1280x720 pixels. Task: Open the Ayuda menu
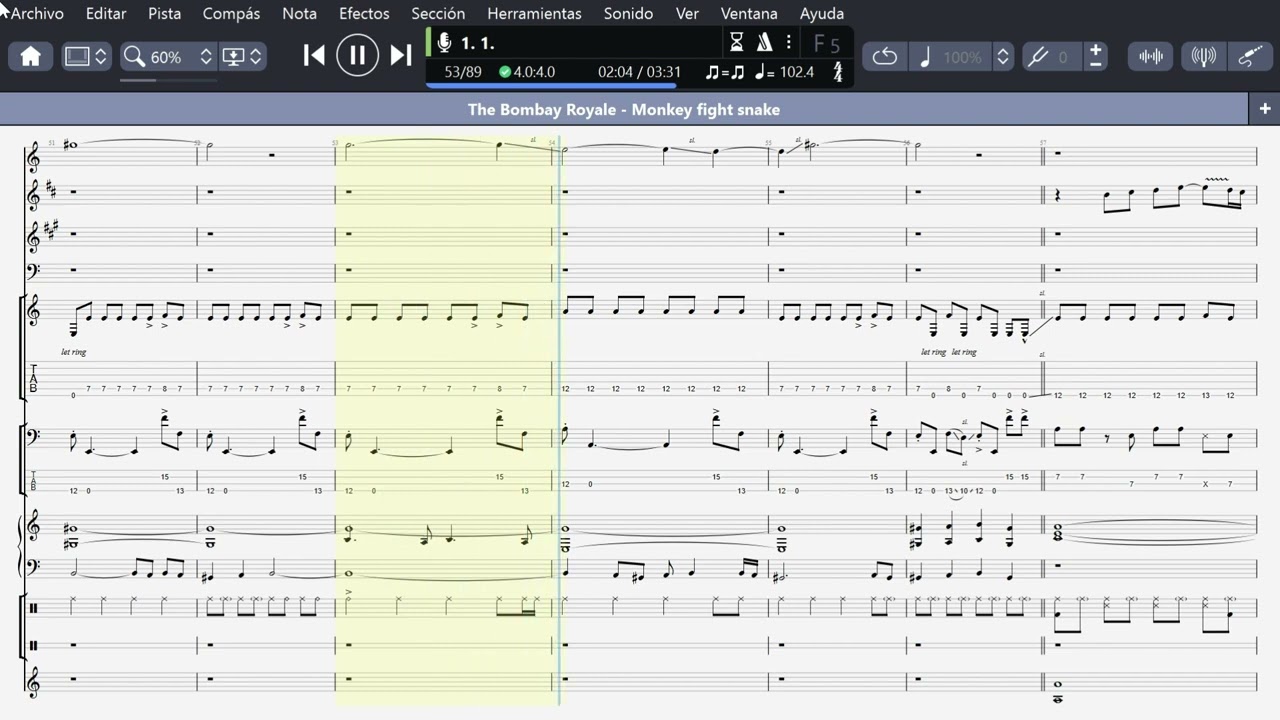(x=822, y=14)
